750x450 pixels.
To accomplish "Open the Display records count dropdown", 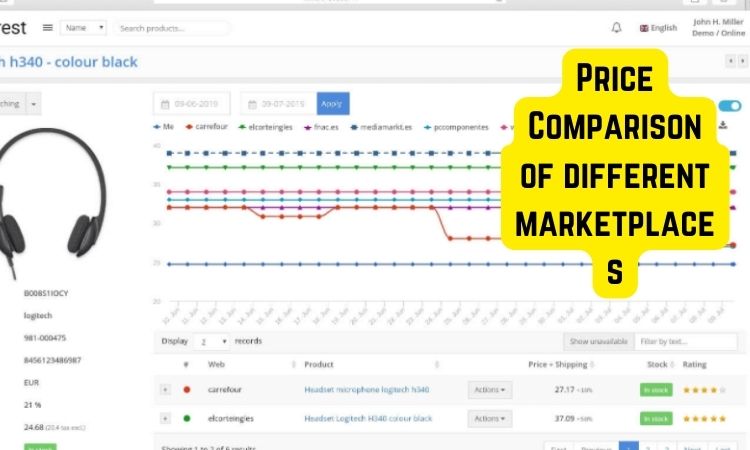I will [x=211, y=341].
